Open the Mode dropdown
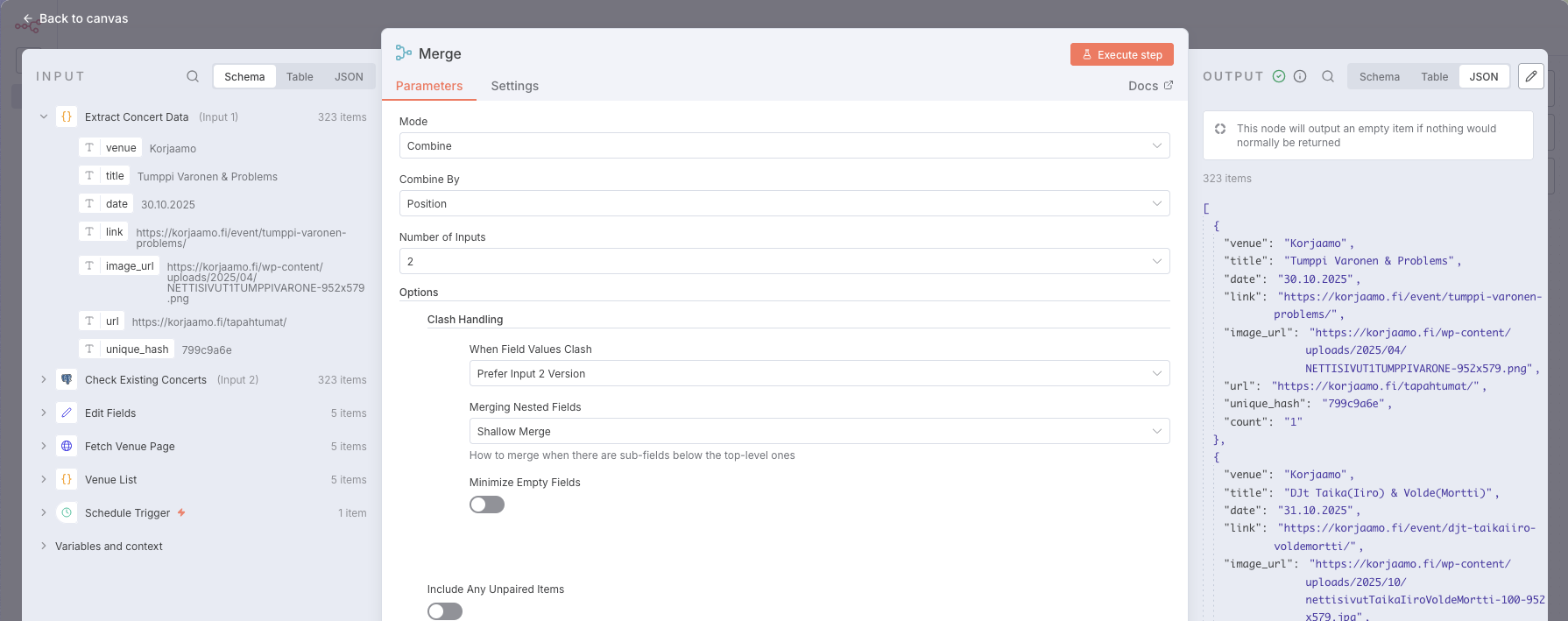The image size is (1568, 621). pyautogui.click(x=784, y=145)
